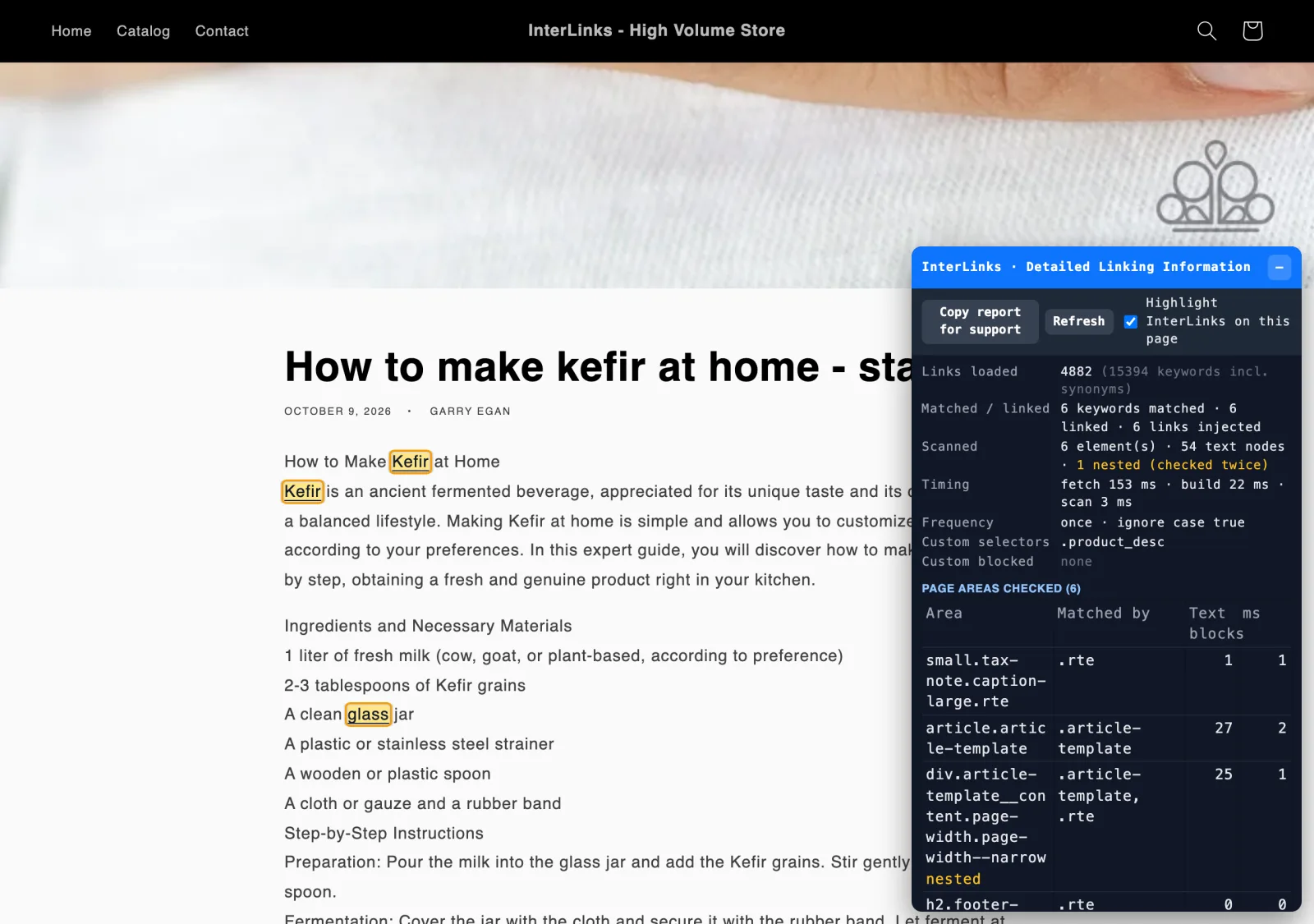
Task: Click the Area column header
Action: 944,614
